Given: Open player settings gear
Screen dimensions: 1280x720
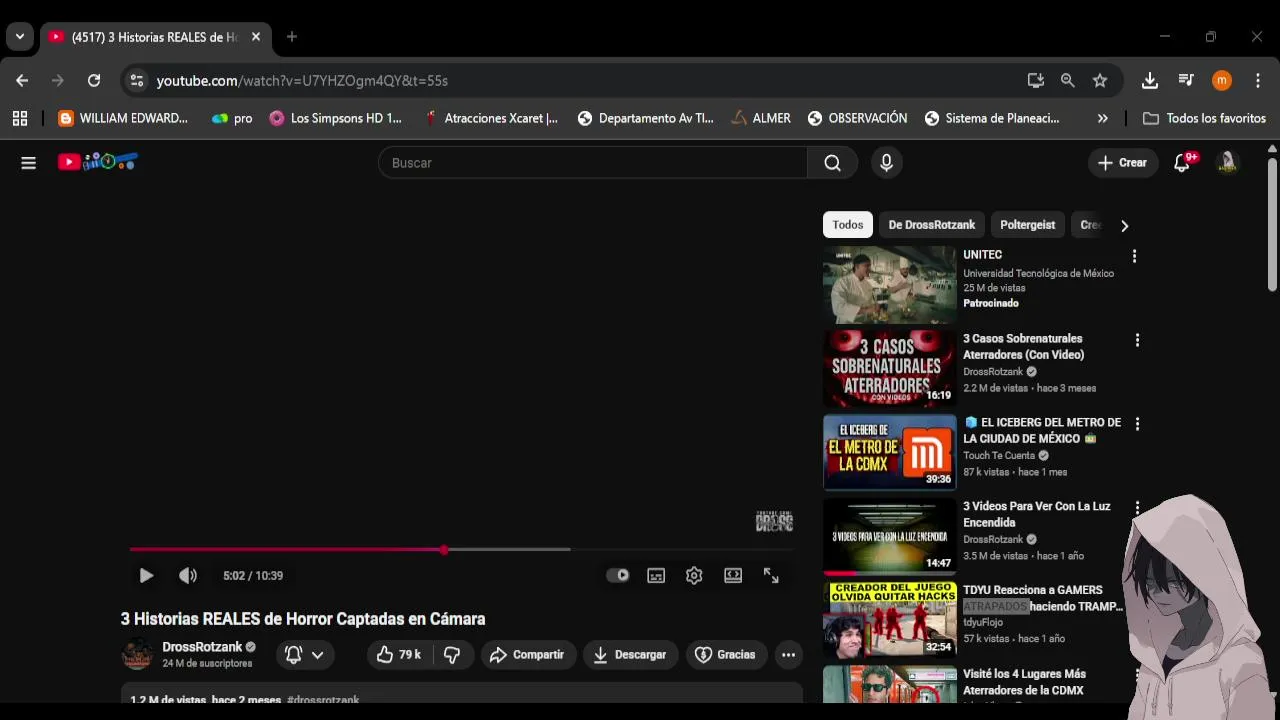Looking at the screenshot, I should coord(694,575).
